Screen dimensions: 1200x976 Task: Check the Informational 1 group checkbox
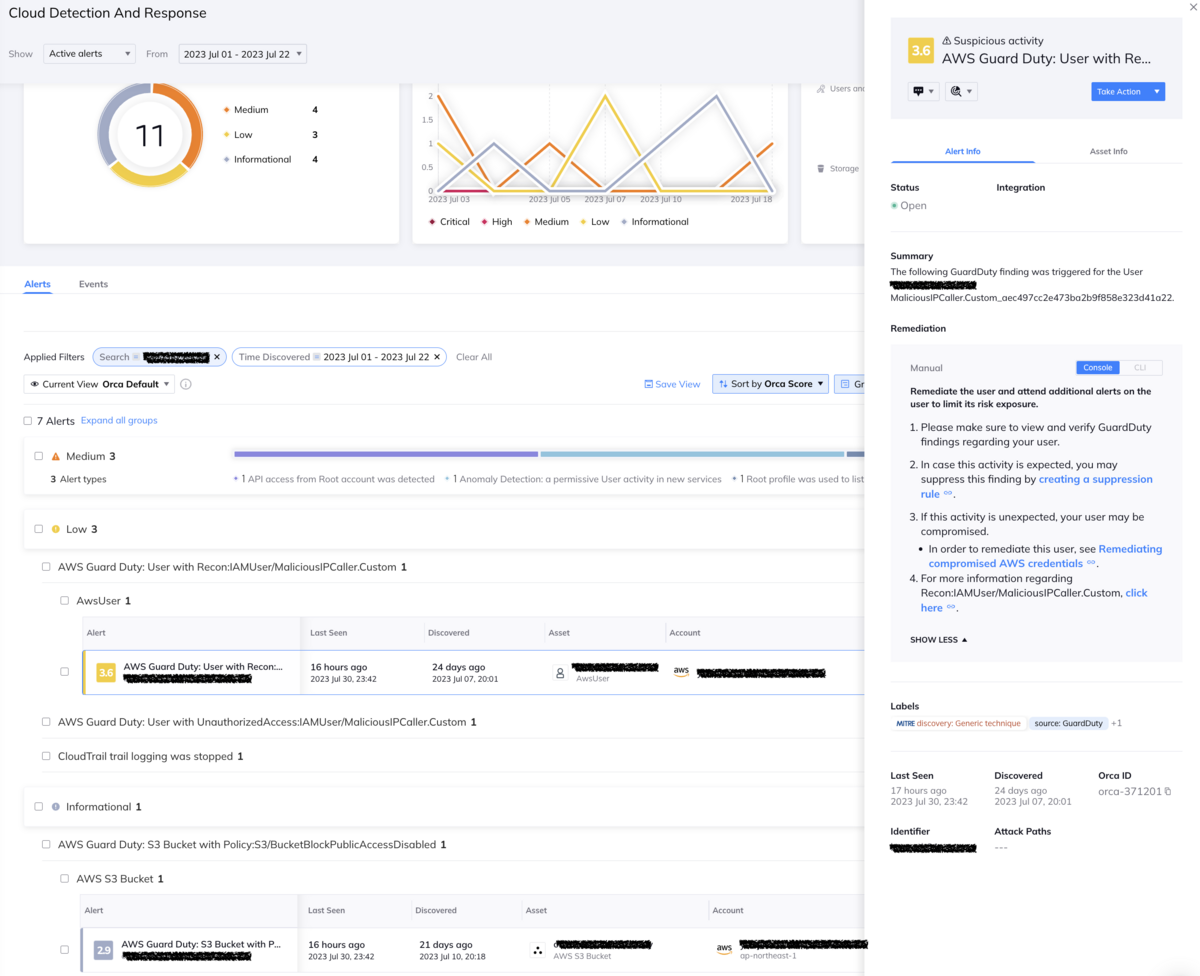(39, 806)
